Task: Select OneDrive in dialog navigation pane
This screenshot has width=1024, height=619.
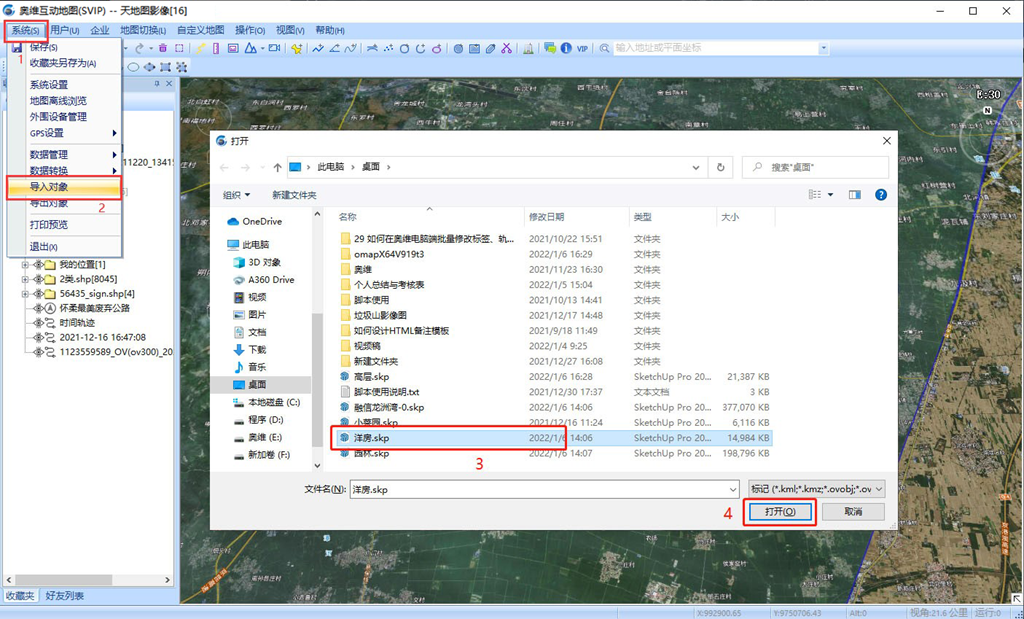Action: click(x=262, y=221)
